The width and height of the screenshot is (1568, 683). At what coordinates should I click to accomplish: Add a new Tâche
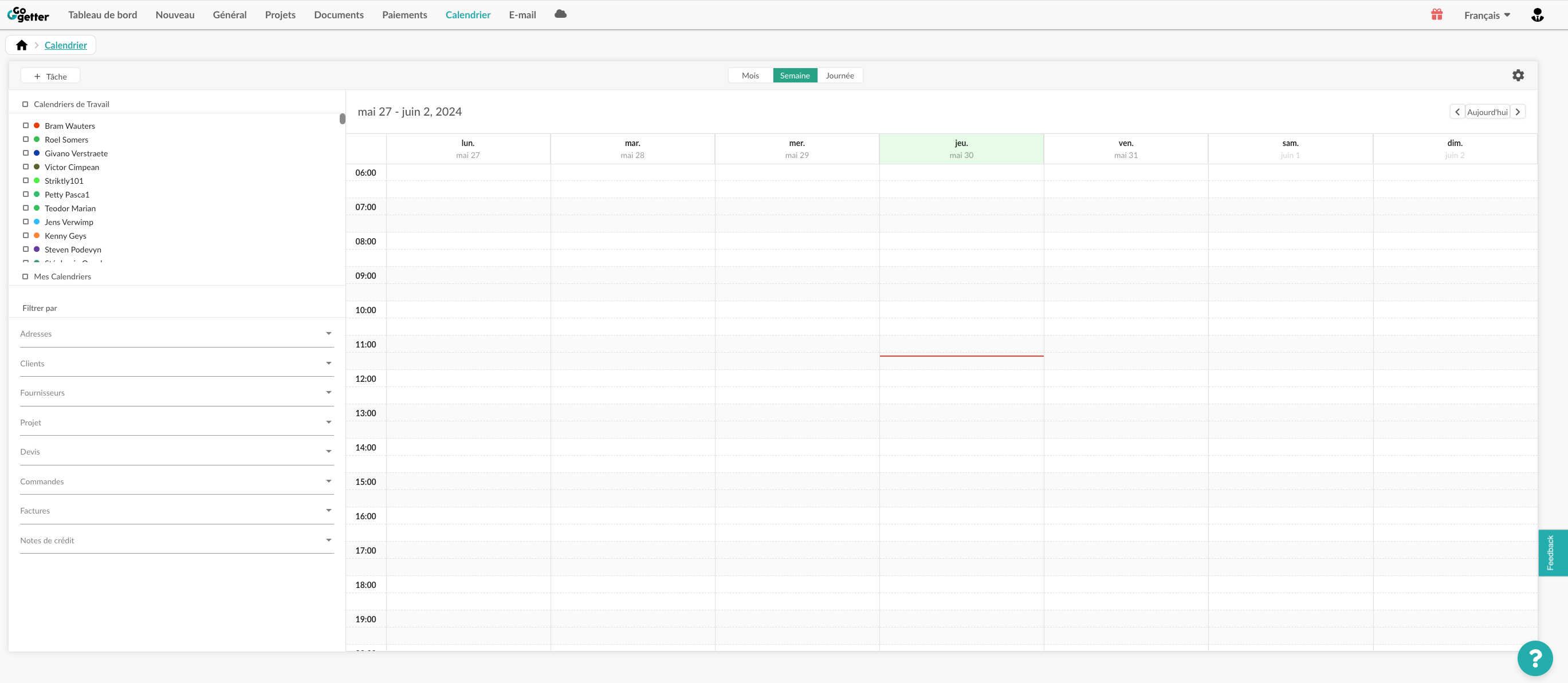coord(50,76)
